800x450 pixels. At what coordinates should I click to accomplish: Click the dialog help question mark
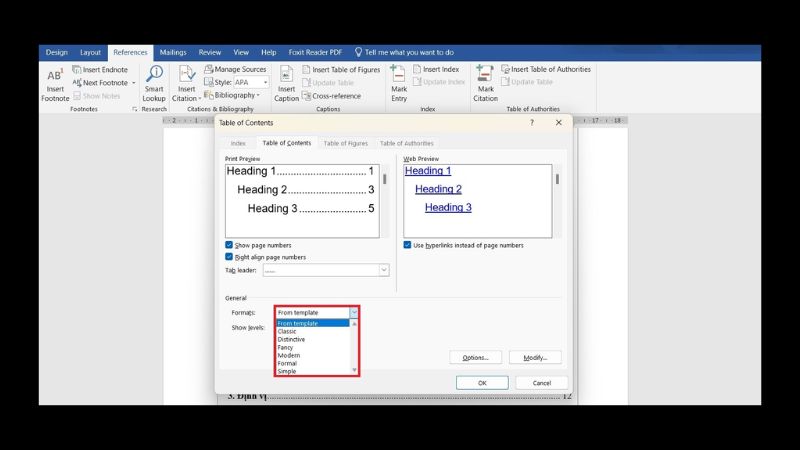(x=532, y=122)
